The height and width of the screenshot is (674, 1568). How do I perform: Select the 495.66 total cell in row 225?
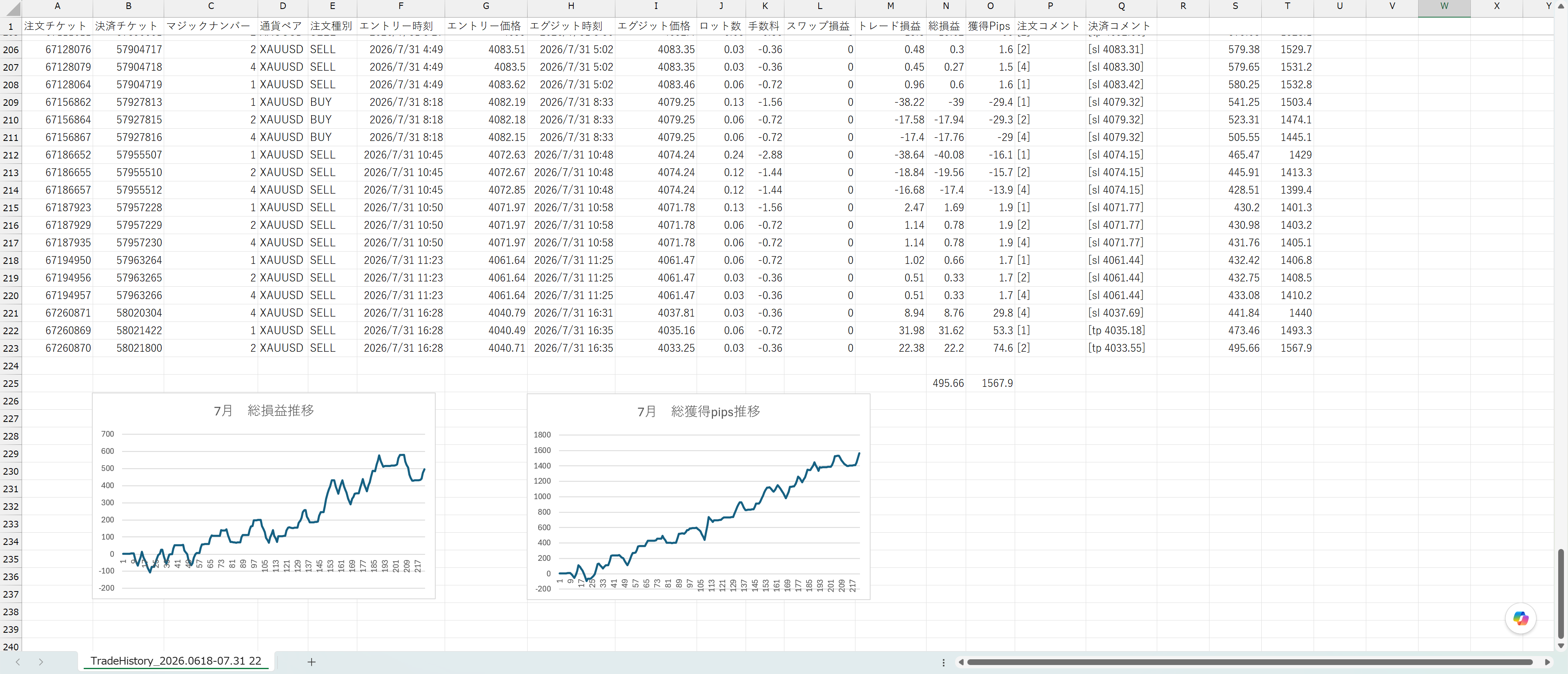click(x=946, y=384)
